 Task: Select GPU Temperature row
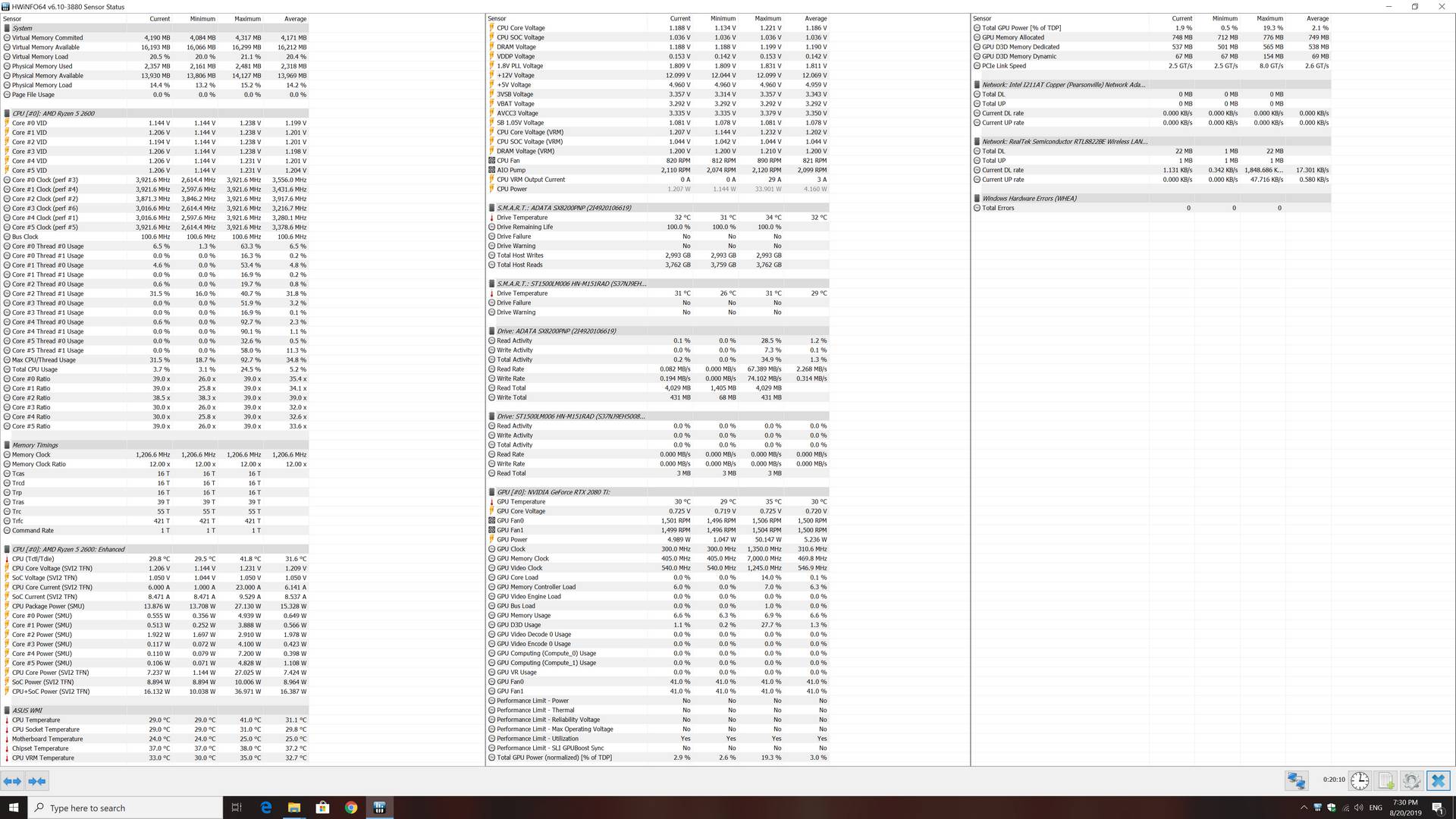658,502
